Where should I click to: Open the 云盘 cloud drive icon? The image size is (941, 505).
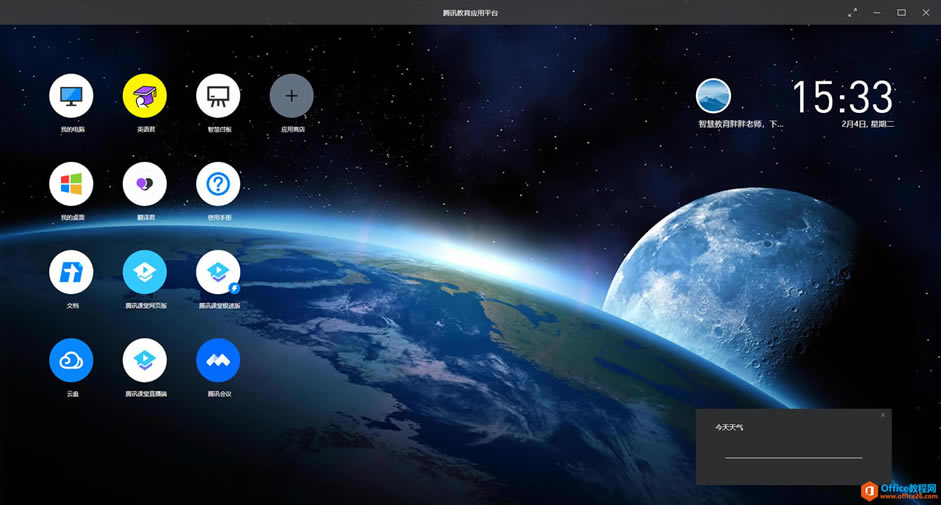click(x=71, y=360)
